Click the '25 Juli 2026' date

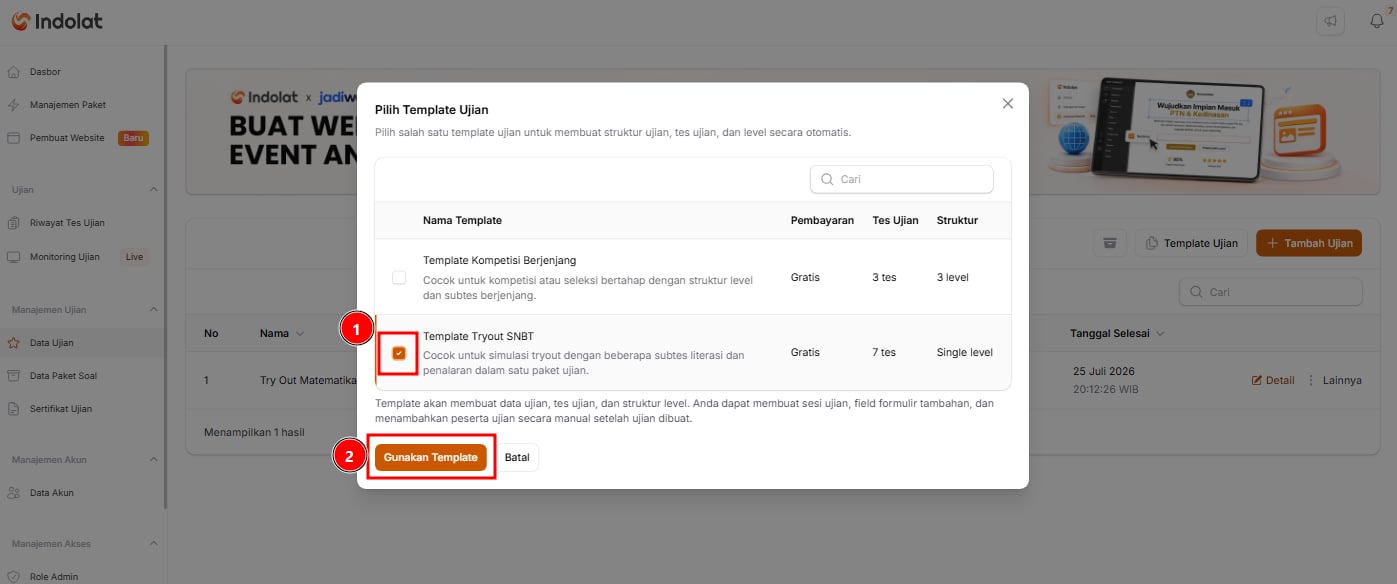(1102, 370)
